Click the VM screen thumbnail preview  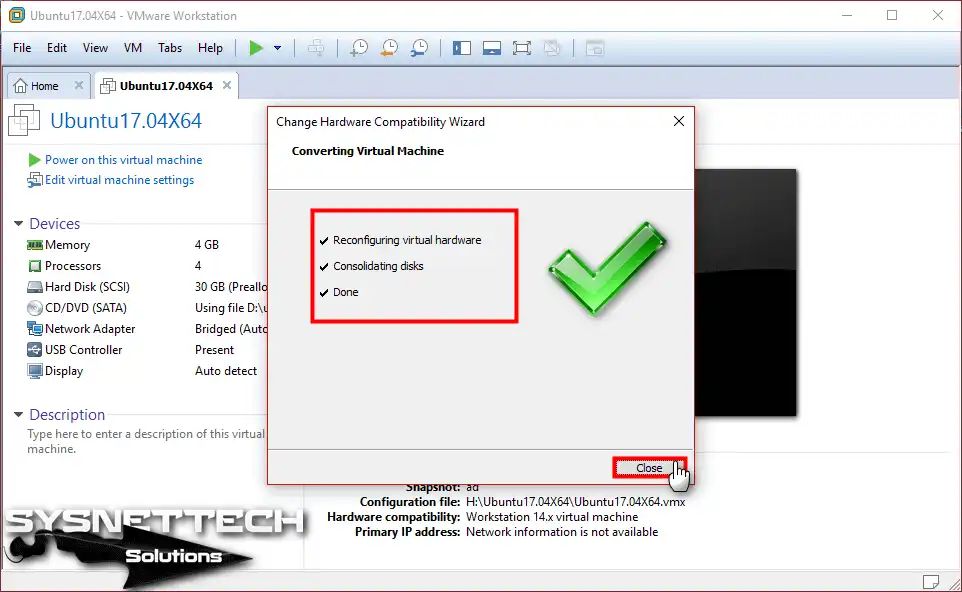745,293
